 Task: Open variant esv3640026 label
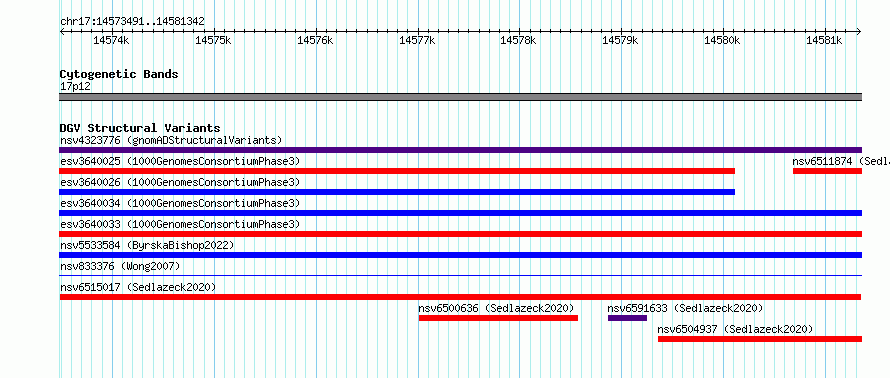pos(180,182)
